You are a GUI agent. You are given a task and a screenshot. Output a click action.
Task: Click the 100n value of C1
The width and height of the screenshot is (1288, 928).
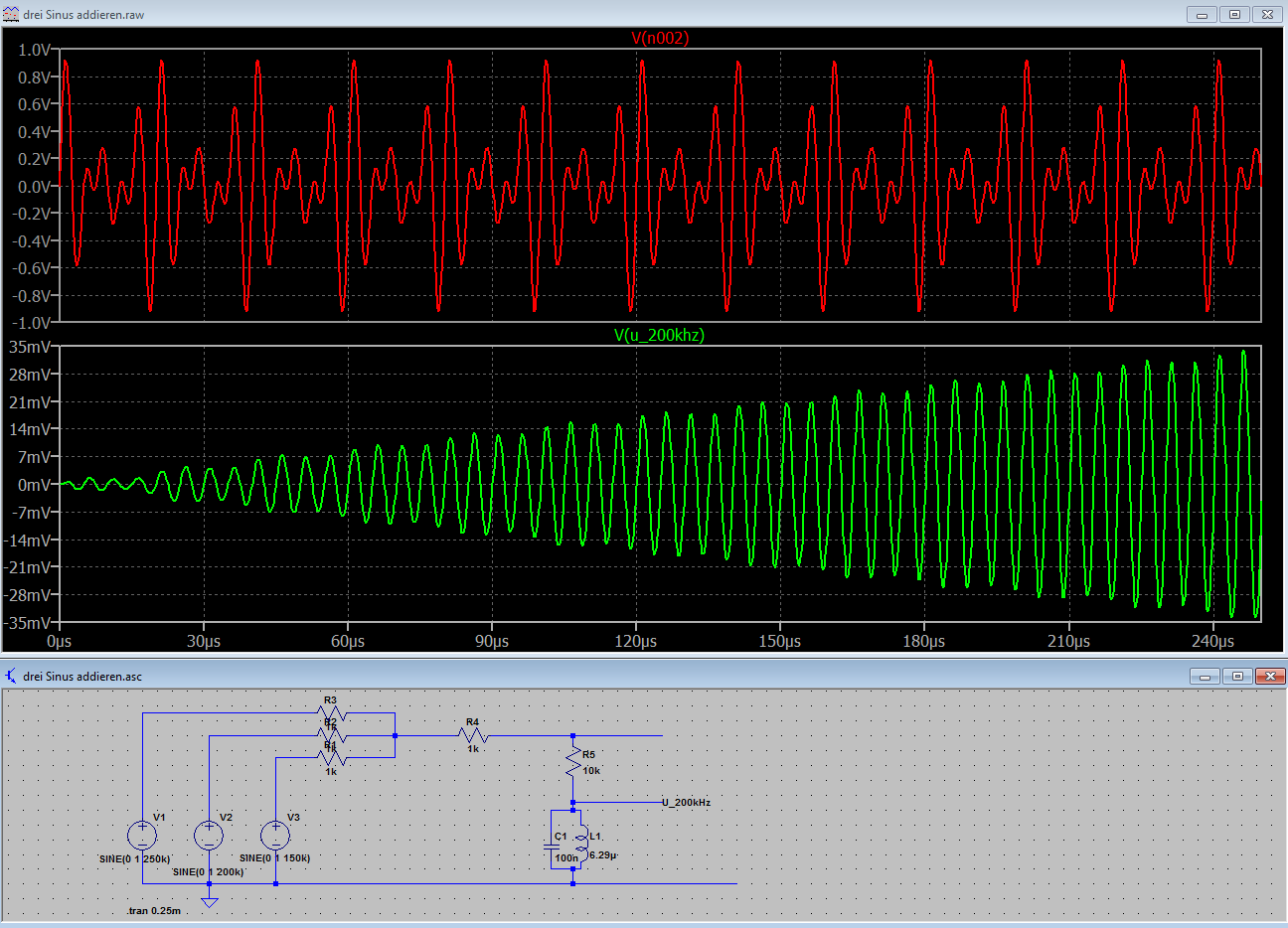tap(566, 857)
